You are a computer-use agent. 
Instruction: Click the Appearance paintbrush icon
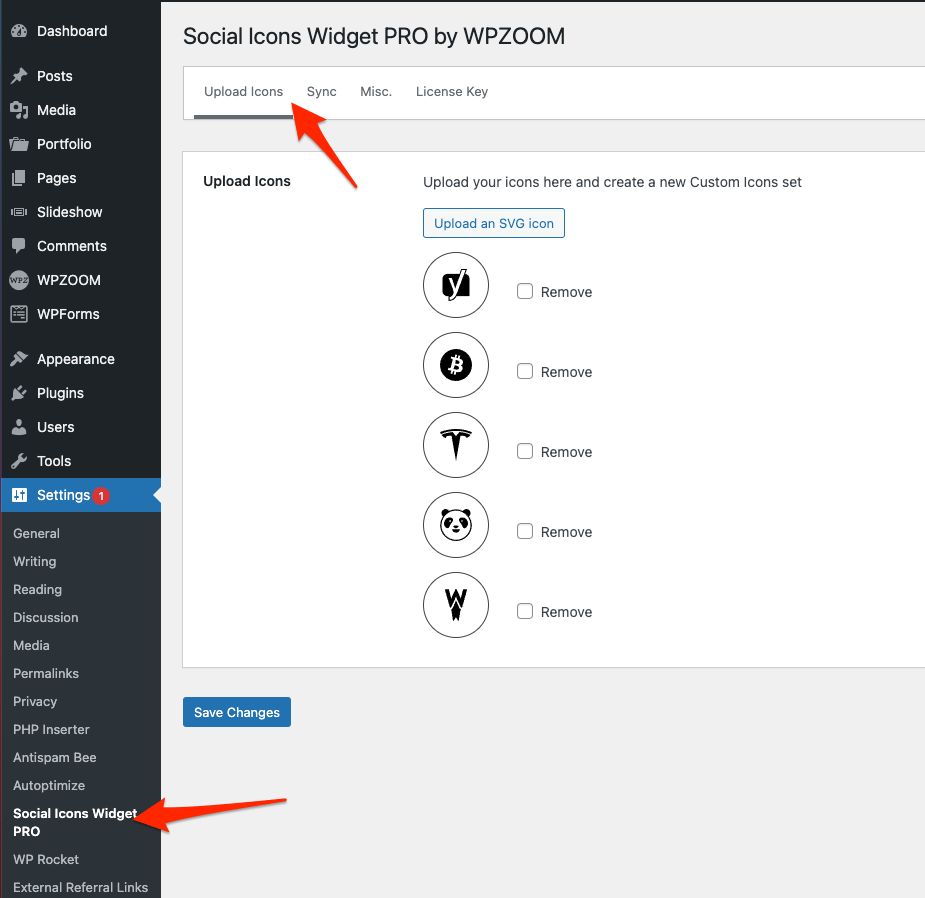(19, 359)
